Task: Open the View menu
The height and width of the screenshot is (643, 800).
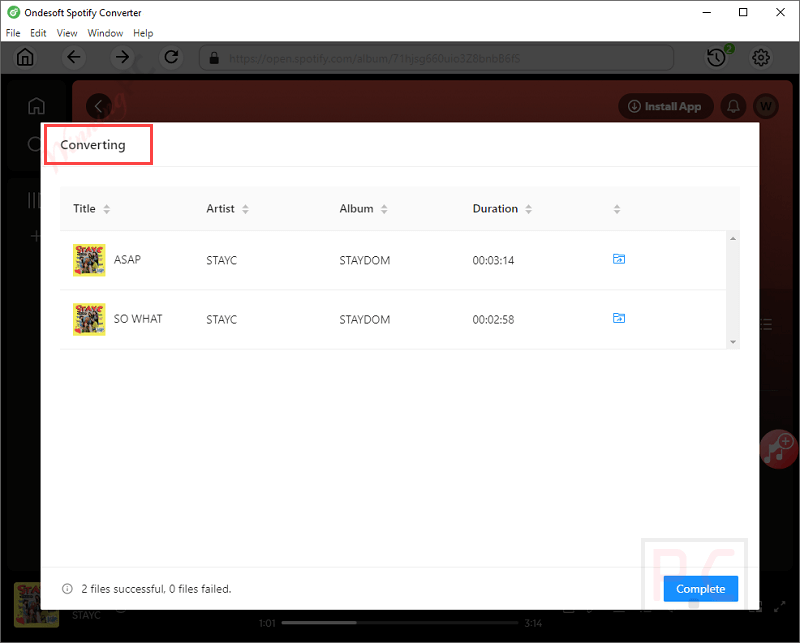Action: click(66, 33)
